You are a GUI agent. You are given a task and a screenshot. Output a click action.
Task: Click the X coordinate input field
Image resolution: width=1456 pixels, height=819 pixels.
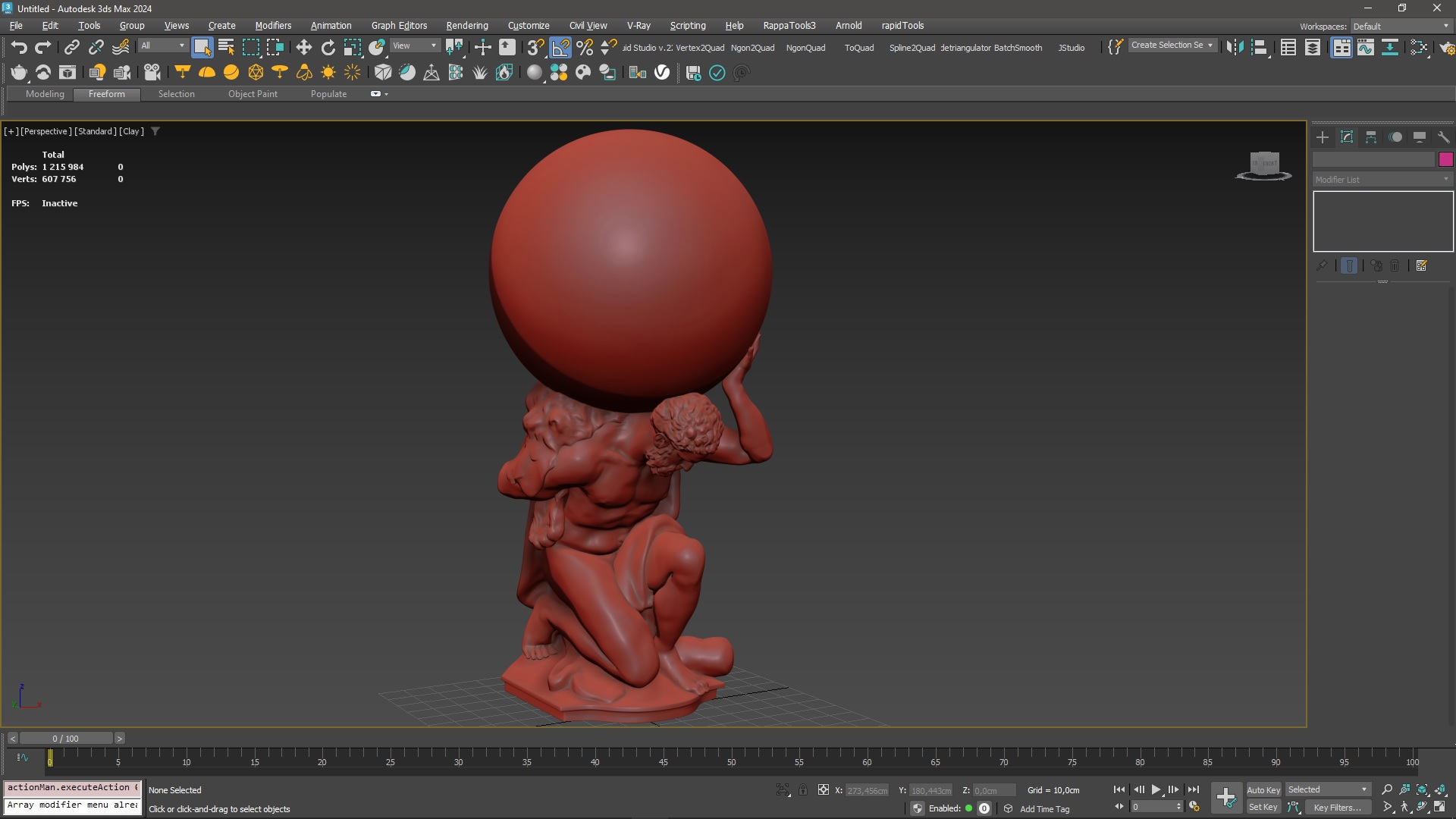(867, 790)
